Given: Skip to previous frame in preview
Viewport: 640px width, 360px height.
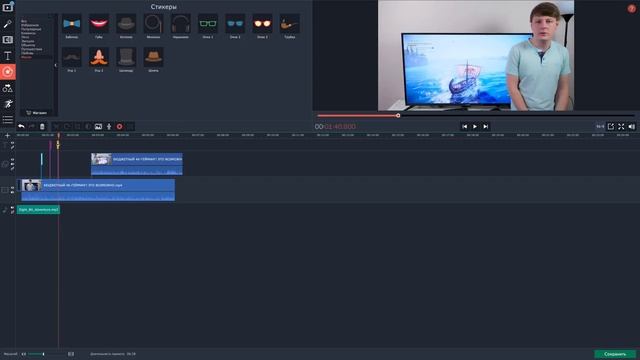Looking at the screenshot, I should (464, 127).
